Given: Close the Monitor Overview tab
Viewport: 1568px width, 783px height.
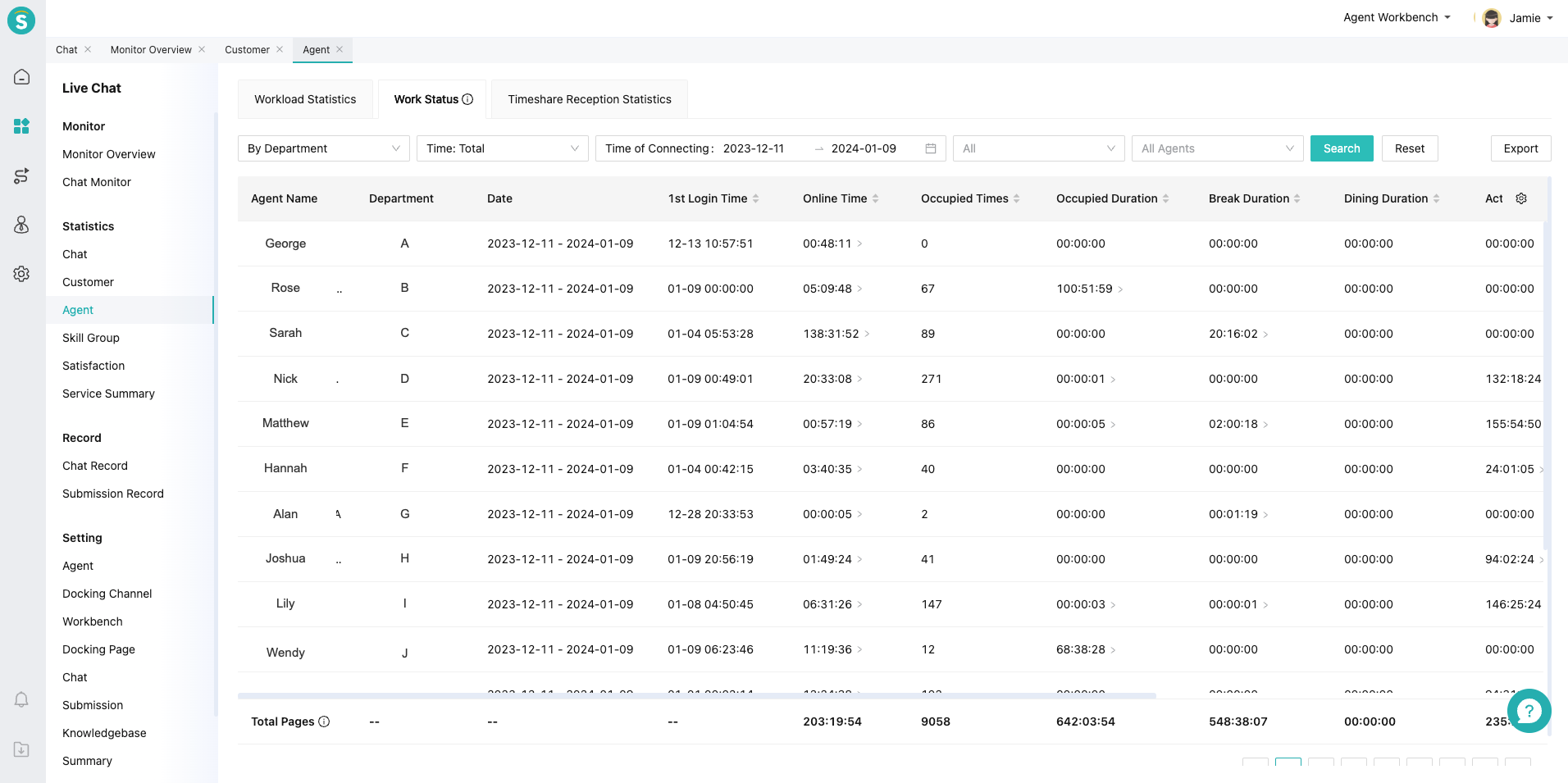Looking at the screenshot, I should pyautogui.click(x=202, y=49).
